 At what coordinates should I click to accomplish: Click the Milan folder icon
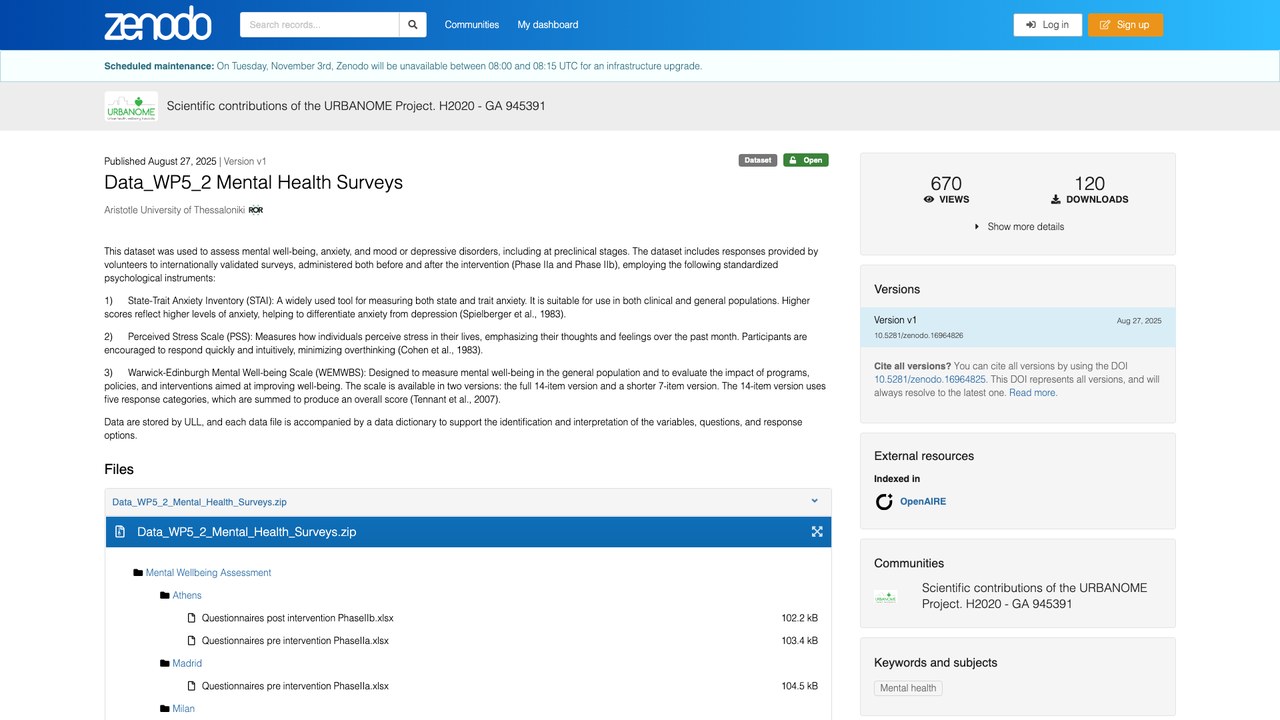(x=165, y=709)
